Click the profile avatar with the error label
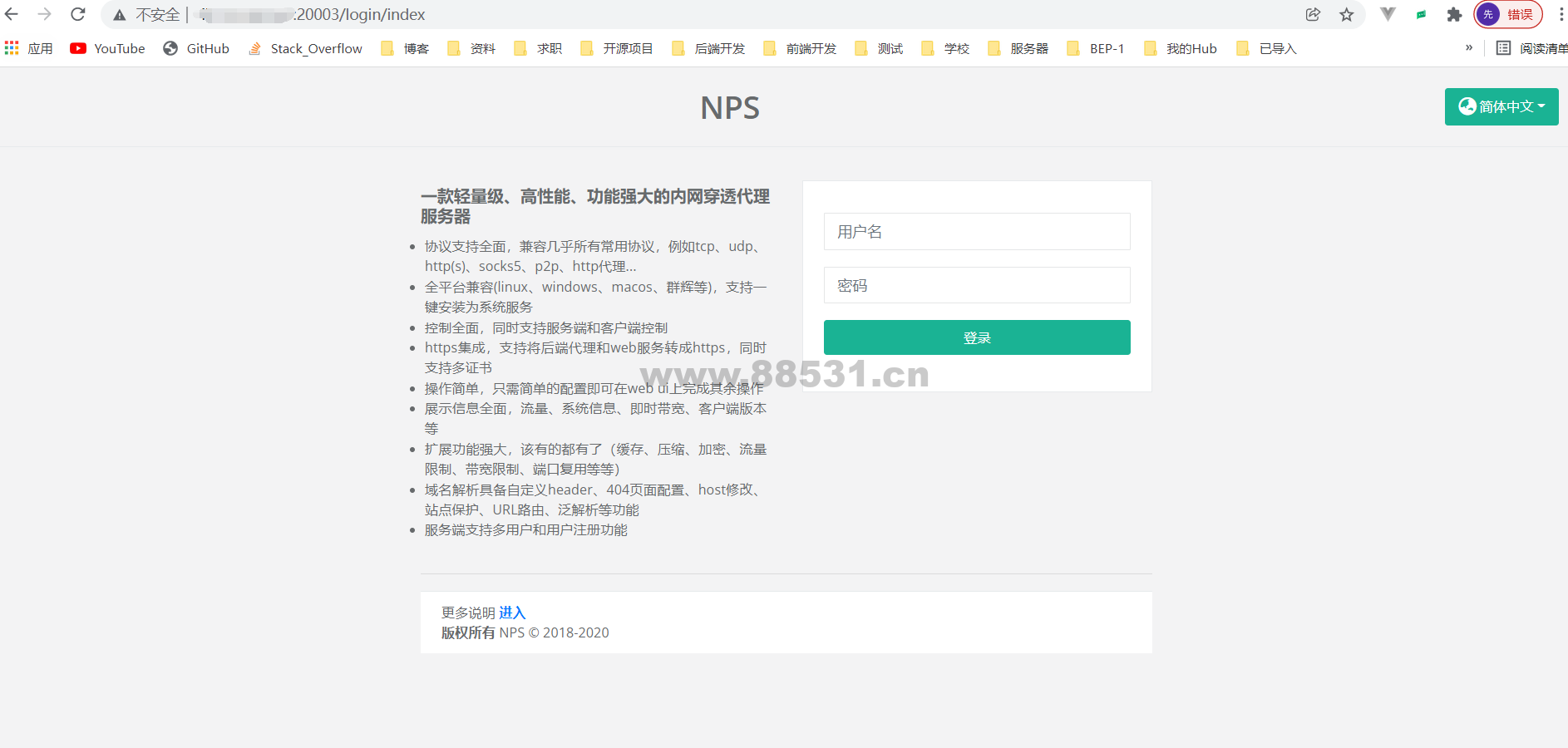The height and width of the screenshot is (748, 1568). coord(1508,14)
